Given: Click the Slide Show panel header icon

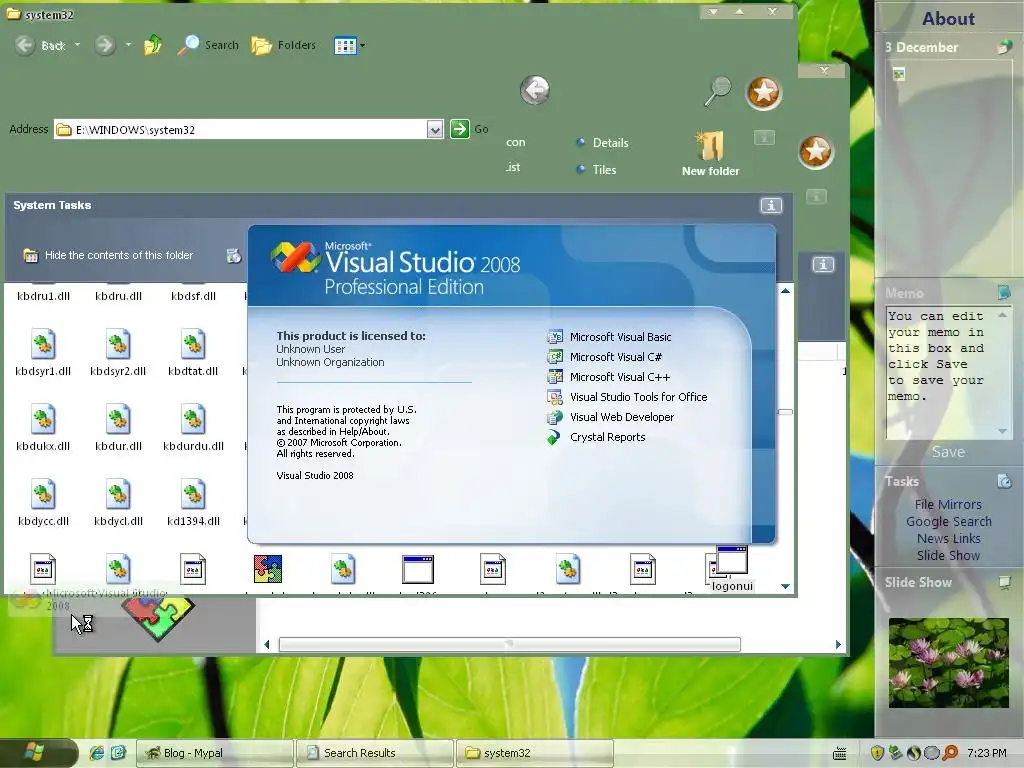Looking at the screenshot, I should (1004, 582).
